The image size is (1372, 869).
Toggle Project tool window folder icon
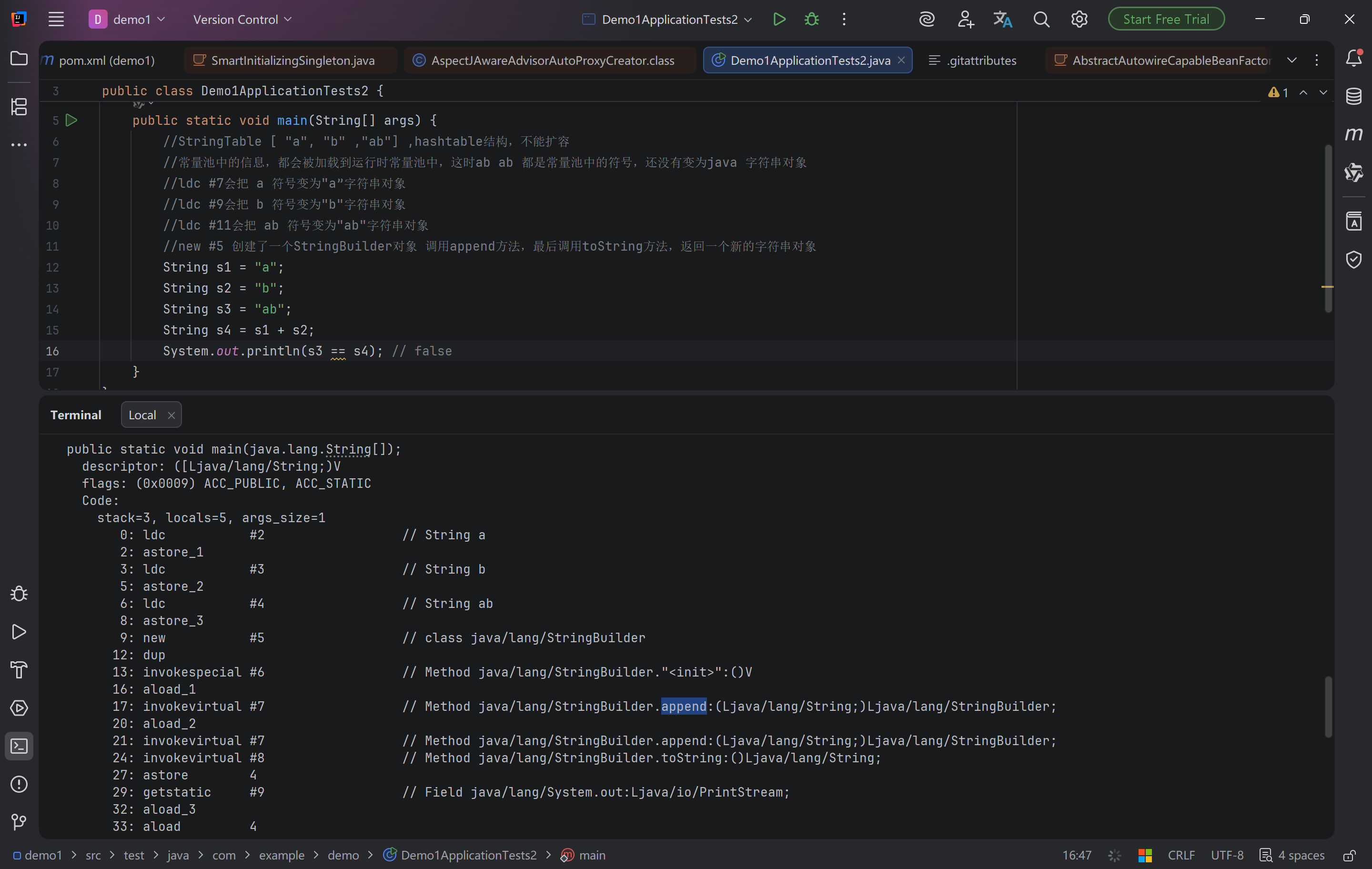click(19, 58)
